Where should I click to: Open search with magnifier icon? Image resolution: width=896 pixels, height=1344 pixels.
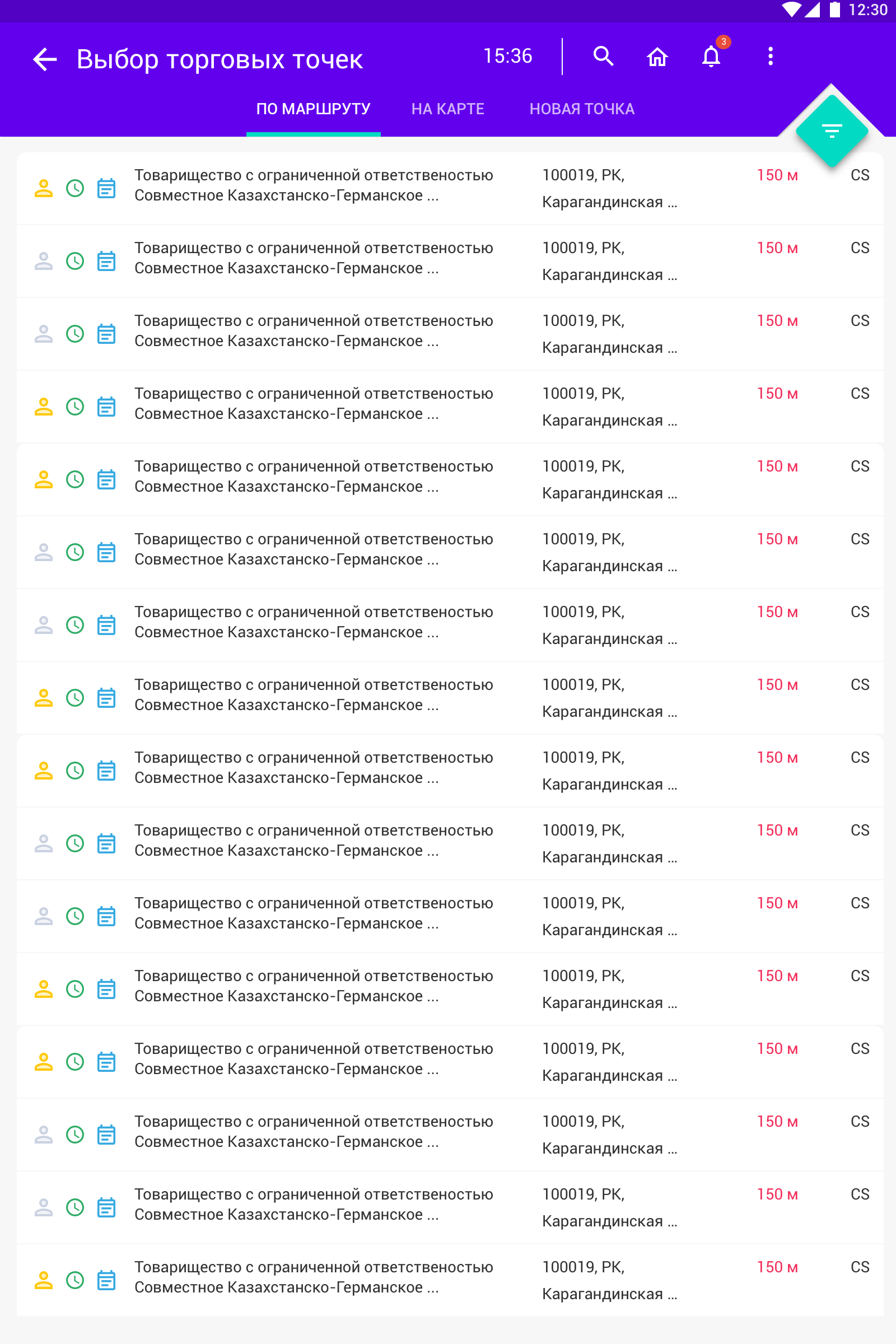click(603, 57)
